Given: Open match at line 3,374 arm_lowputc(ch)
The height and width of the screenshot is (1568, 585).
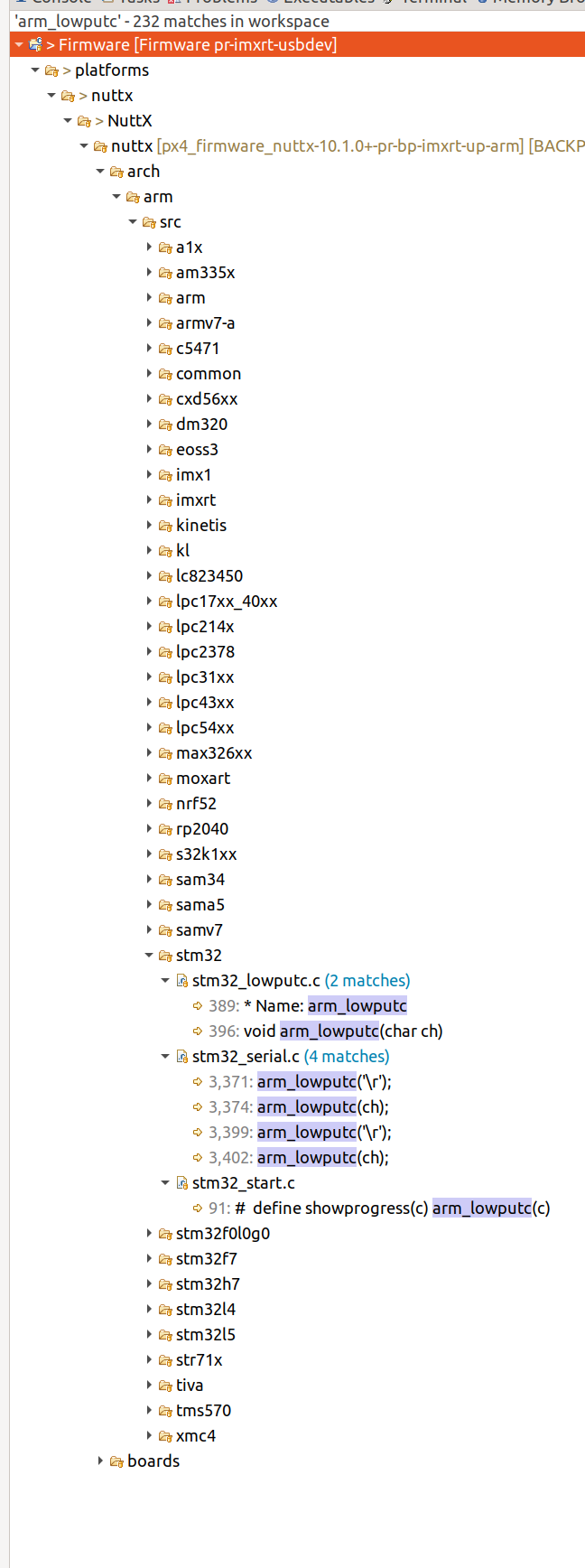Looking at the screenshot, I should tap(323, 1106).
